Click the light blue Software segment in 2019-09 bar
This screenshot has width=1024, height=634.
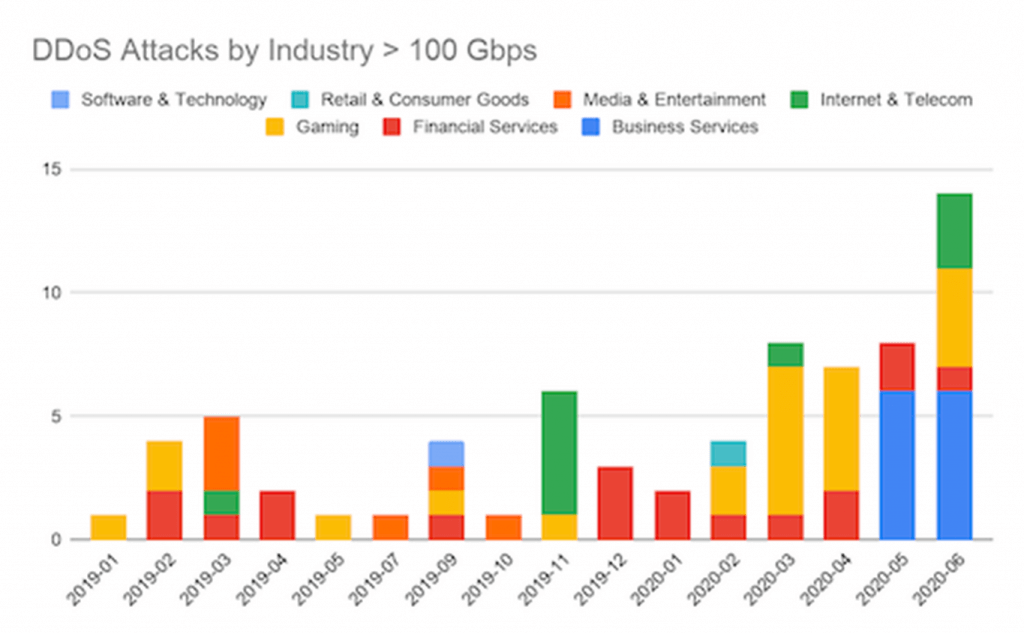(447, 453)
